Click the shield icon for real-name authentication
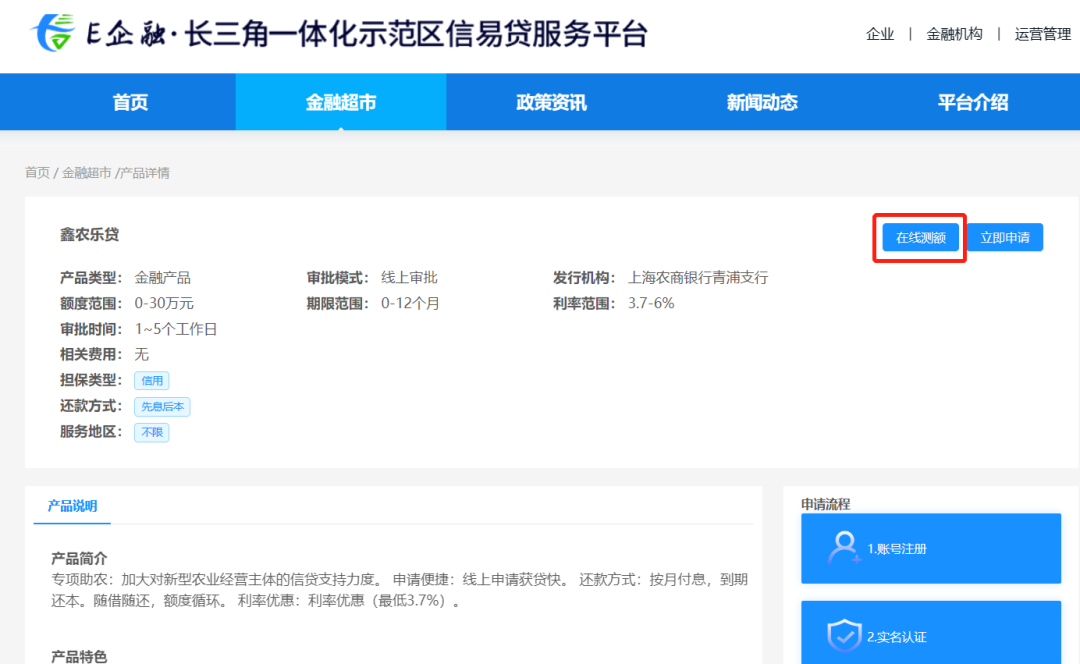Viewport: 1080px width, 664px height. click(x=844, y=636)
